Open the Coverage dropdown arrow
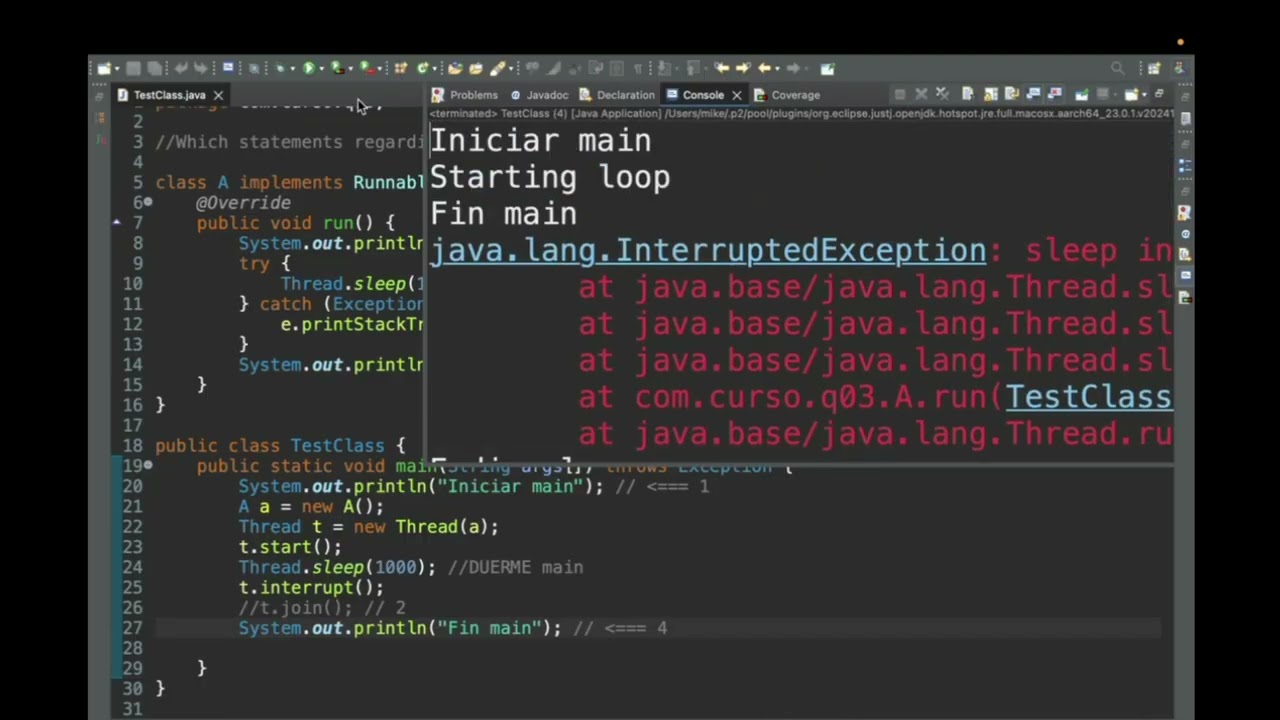Viewport: 1280px width, 720px height. coord(350,69)
